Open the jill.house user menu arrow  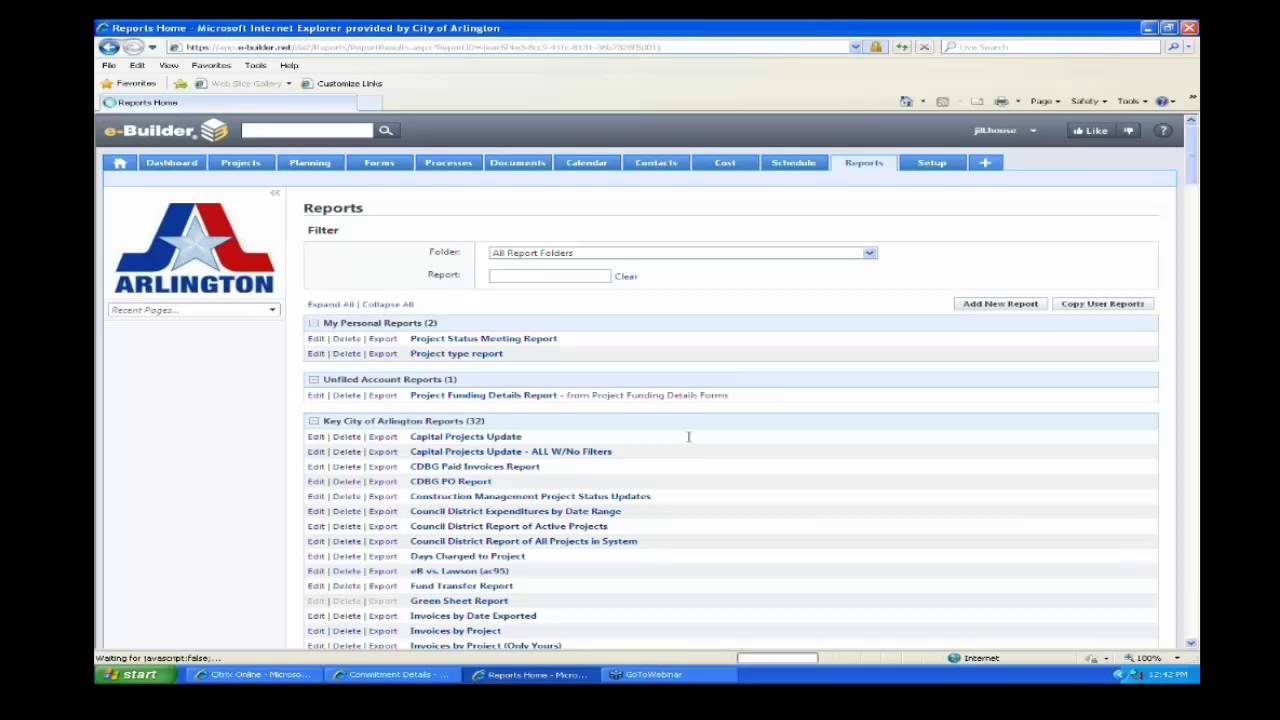1033,131
